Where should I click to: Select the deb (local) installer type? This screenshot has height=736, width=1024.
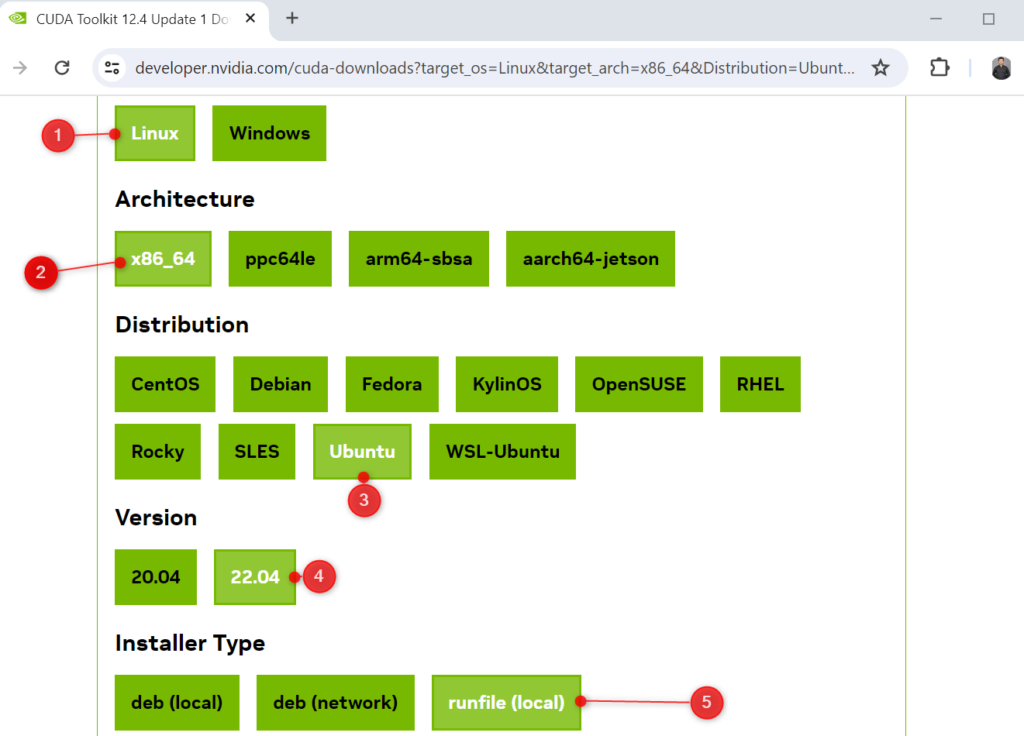click(177, 702)
